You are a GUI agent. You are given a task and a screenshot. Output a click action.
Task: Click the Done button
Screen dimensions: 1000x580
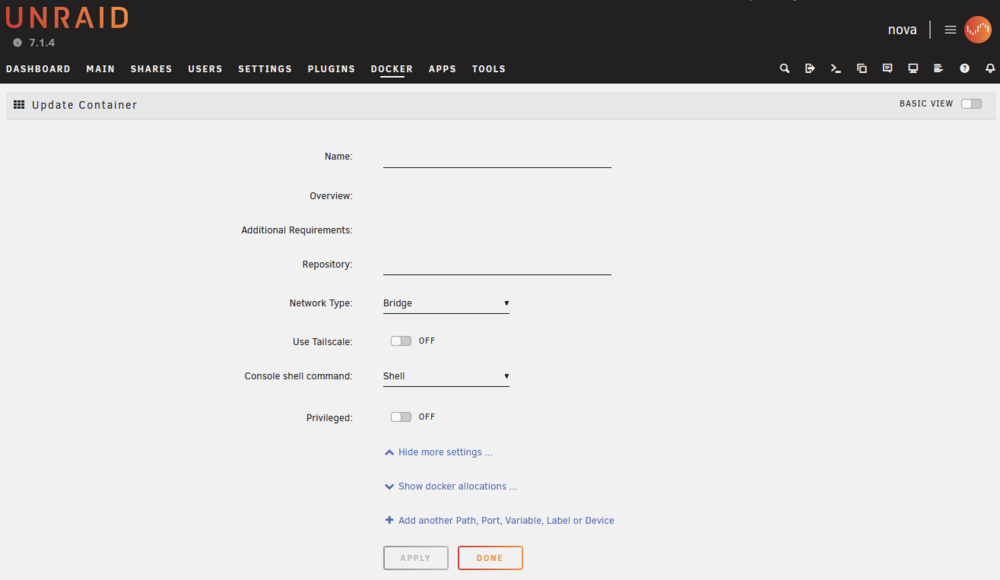click(490, 558)
